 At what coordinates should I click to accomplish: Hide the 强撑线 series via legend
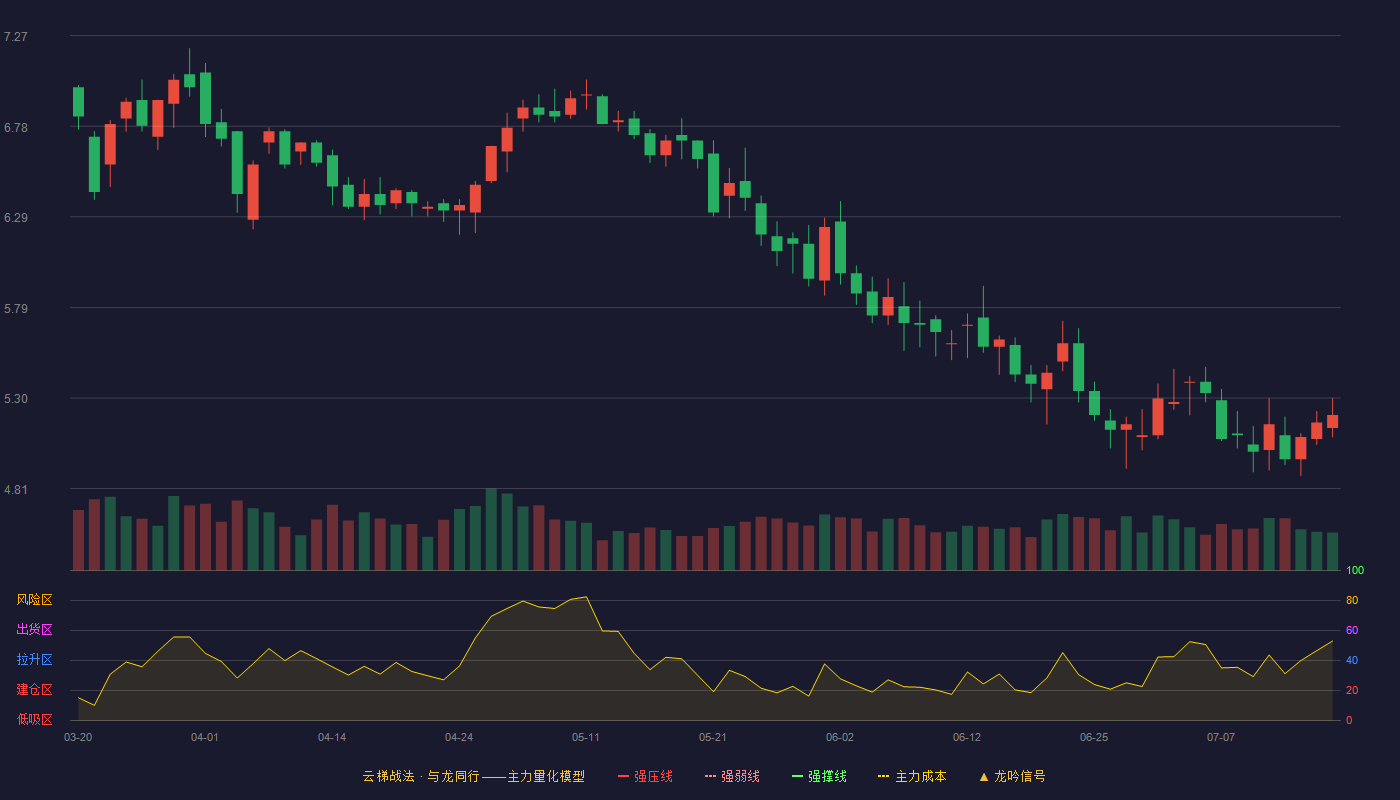pos(819,776)
